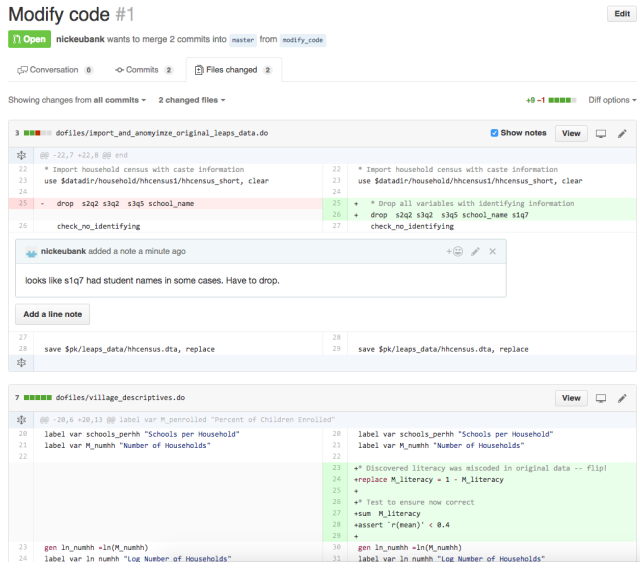Switch to the Commits tab

pyautogui.click(x=144, y=70)
